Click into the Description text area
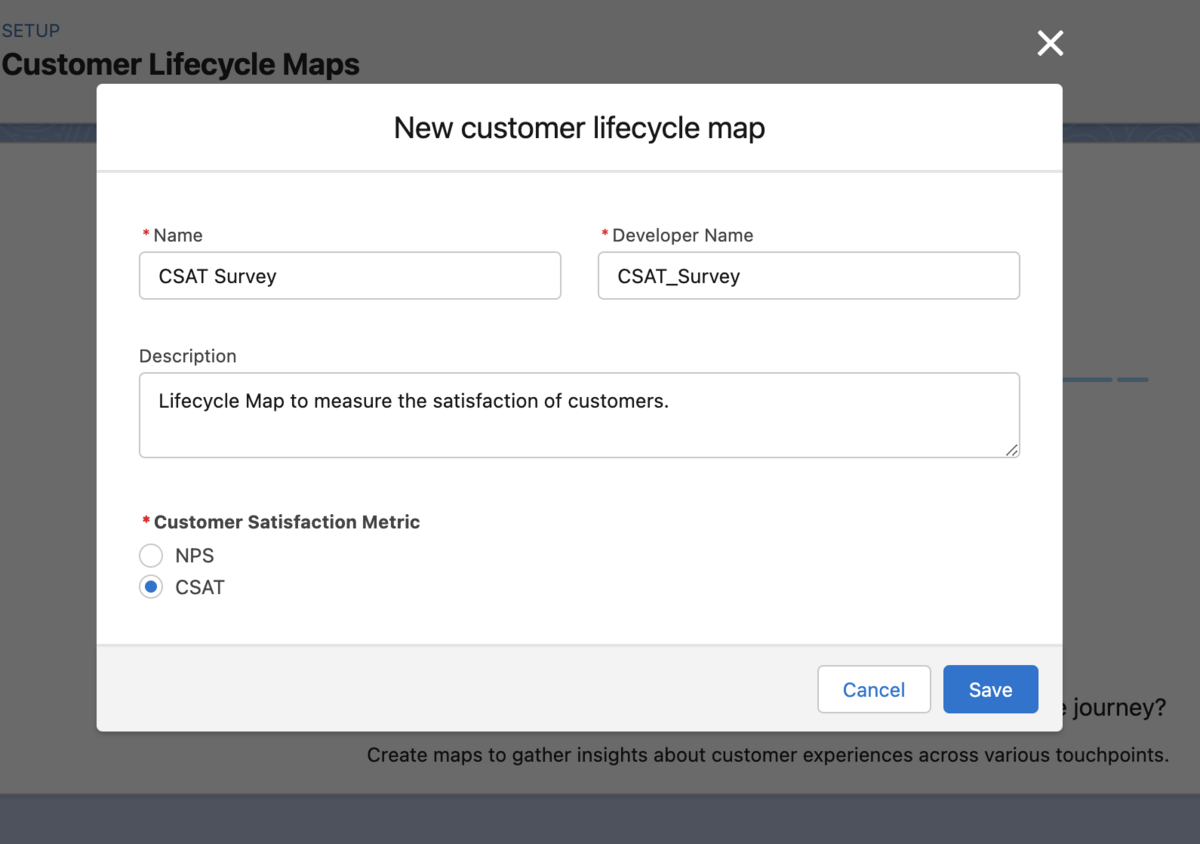This screenshot has height=844, width=1200. [579, 414]
